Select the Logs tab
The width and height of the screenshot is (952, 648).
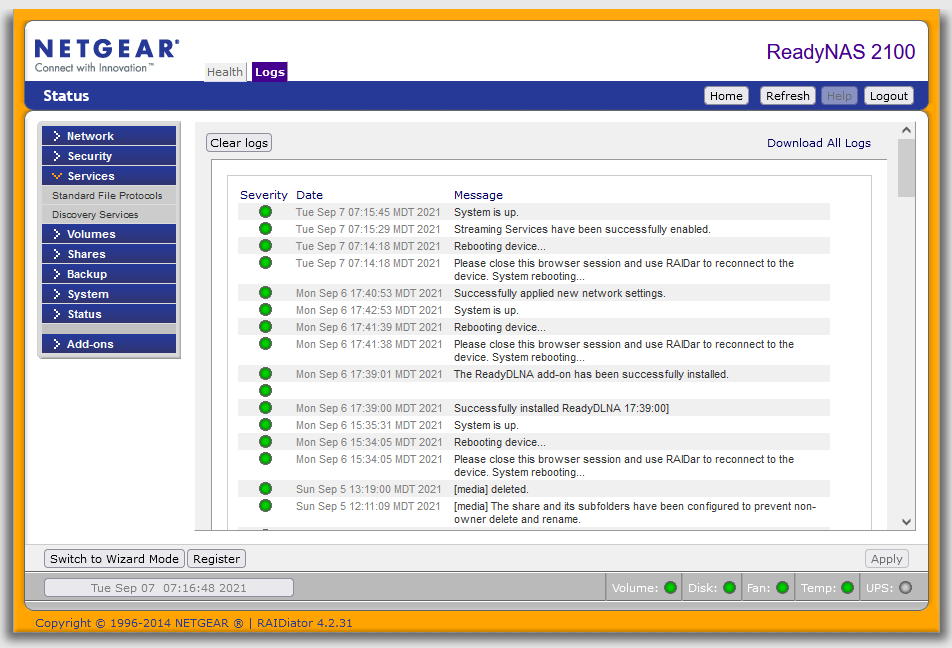click(270, 72)
